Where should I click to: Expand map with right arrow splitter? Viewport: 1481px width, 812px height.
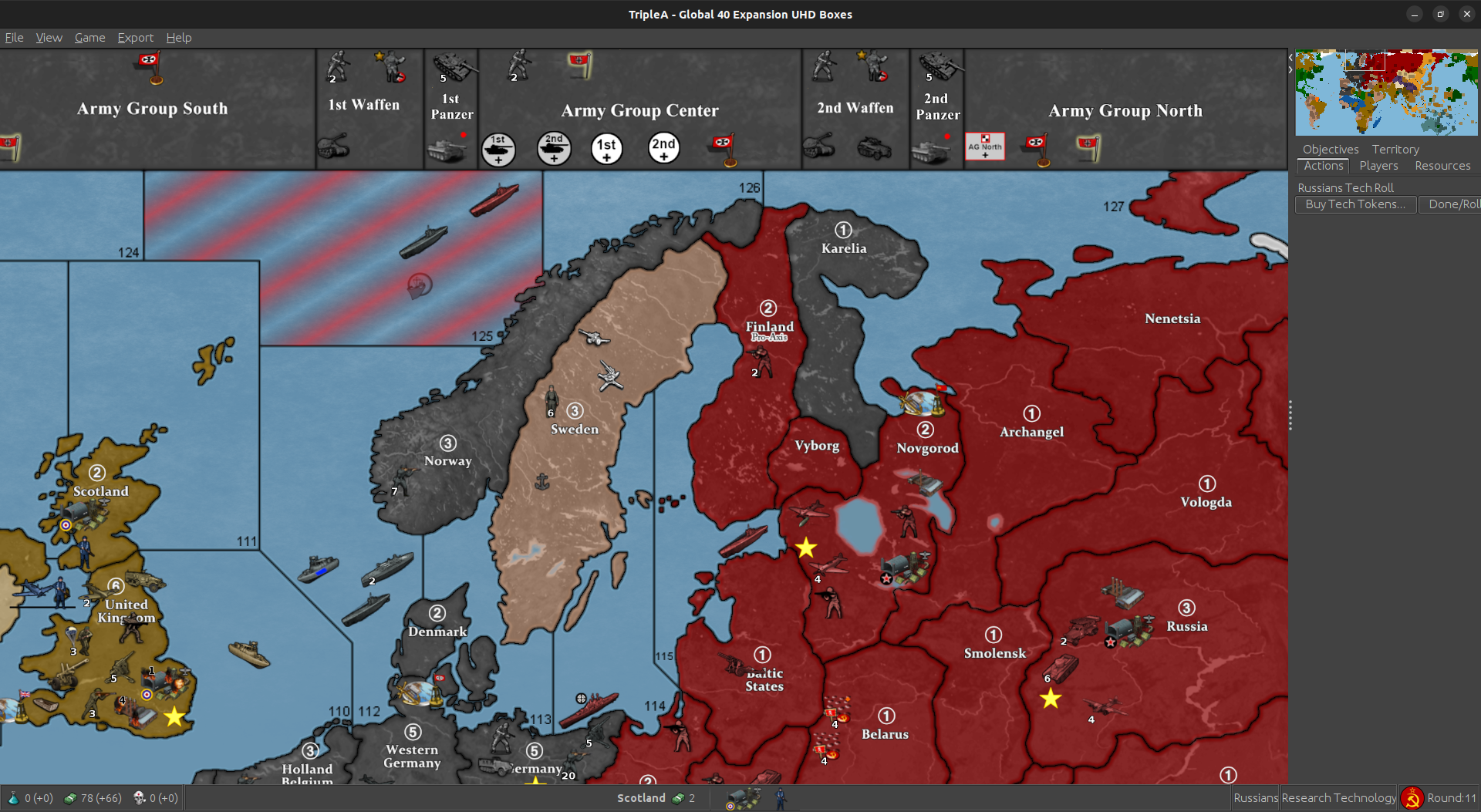pyautogui.click(x=1290, y=70)
